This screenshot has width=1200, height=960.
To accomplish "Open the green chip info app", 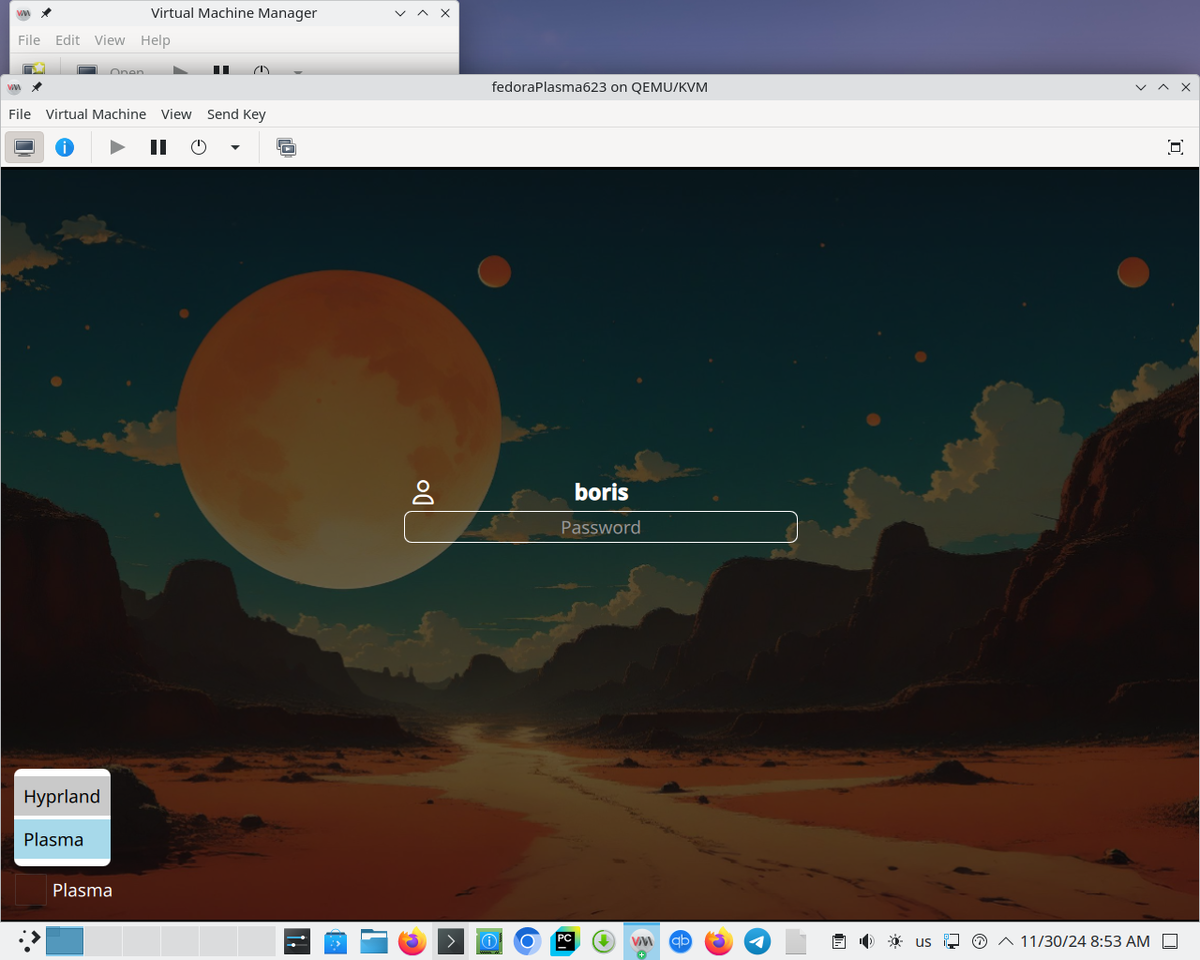I will click(489, 940).
